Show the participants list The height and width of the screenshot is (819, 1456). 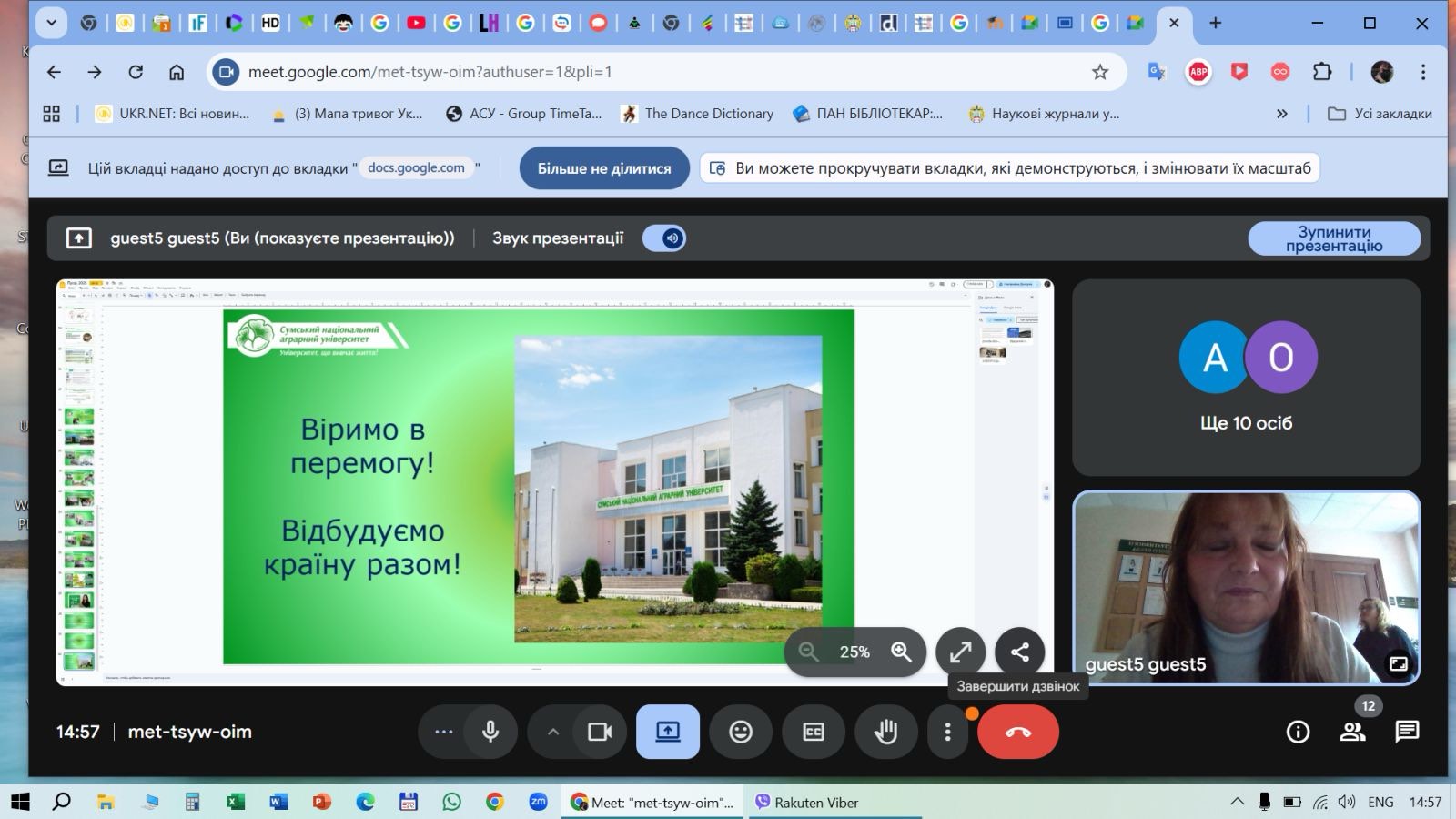tap(1352, 732)
